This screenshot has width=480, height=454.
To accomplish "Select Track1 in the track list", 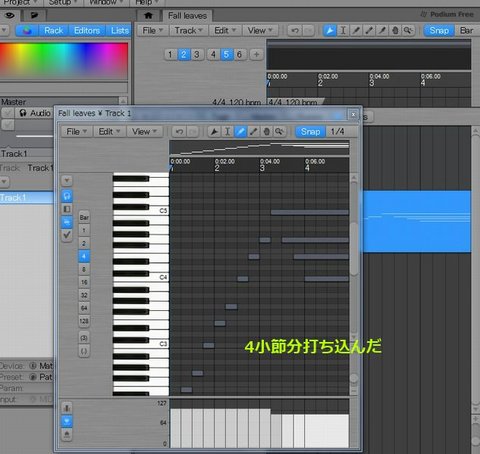I will pyautogui.click(x=27, y=198).
